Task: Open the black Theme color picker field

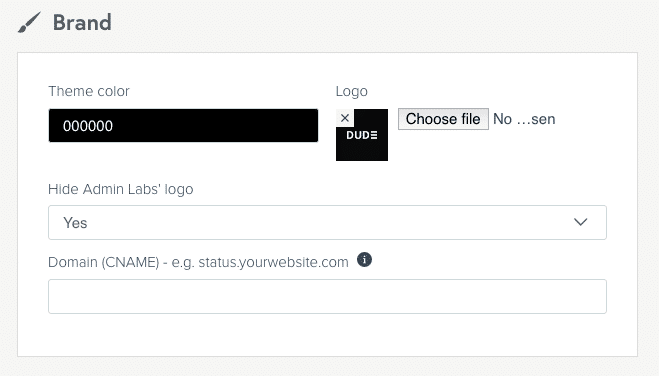Action: click(x=183, y=126)
